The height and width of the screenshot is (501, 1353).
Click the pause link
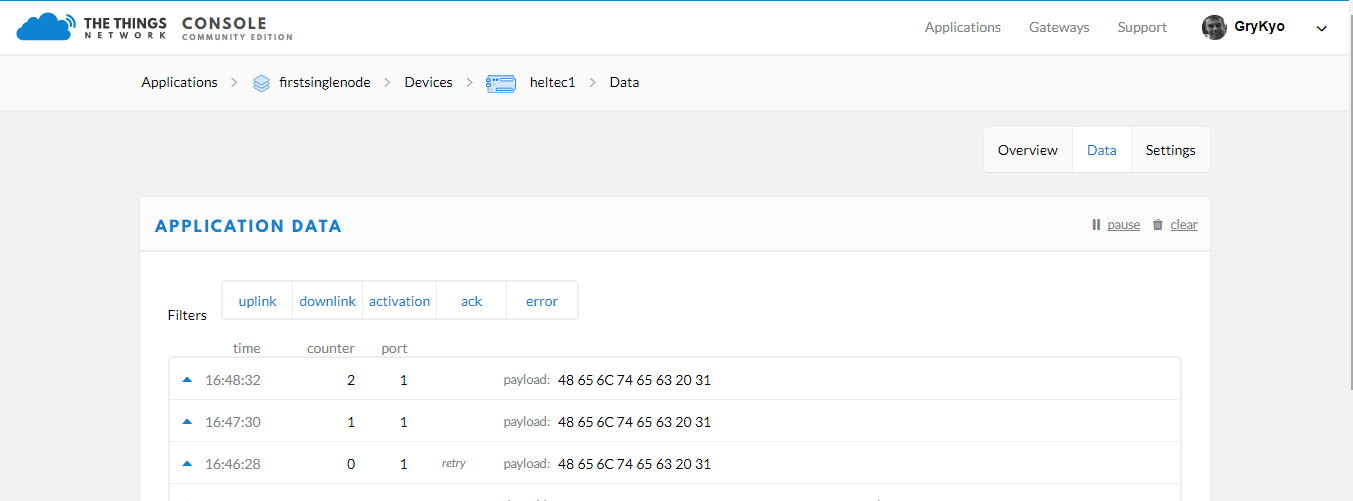coord(1124,225)
